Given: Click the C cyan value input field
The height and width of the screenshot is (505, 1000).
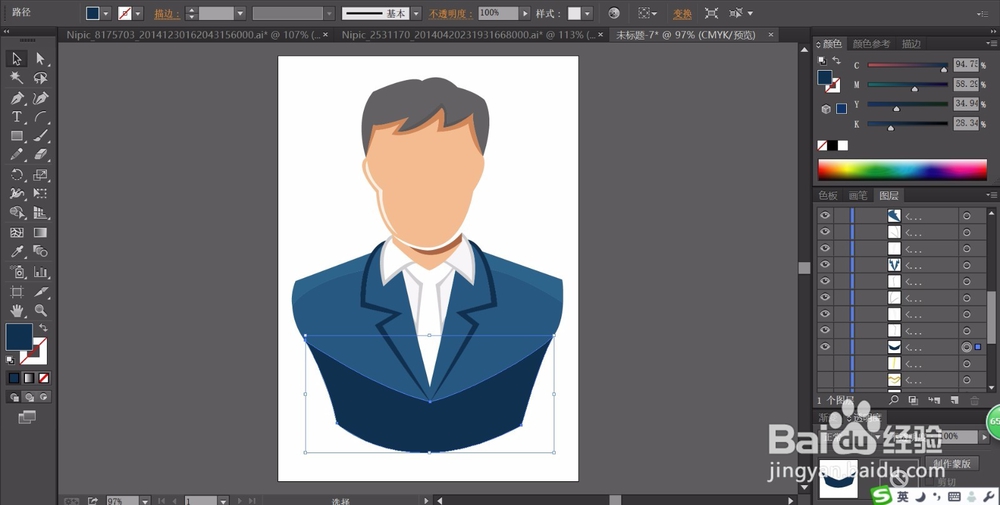Looking at the screenshot, I should [x=964, y=66].
